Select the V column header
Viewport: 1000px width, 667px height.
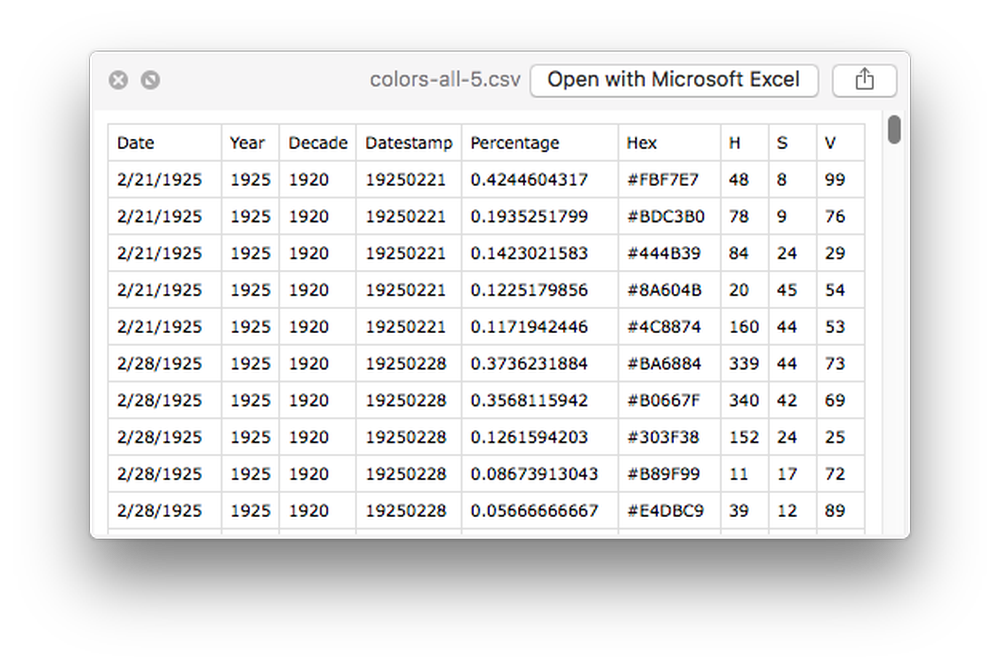841,143
